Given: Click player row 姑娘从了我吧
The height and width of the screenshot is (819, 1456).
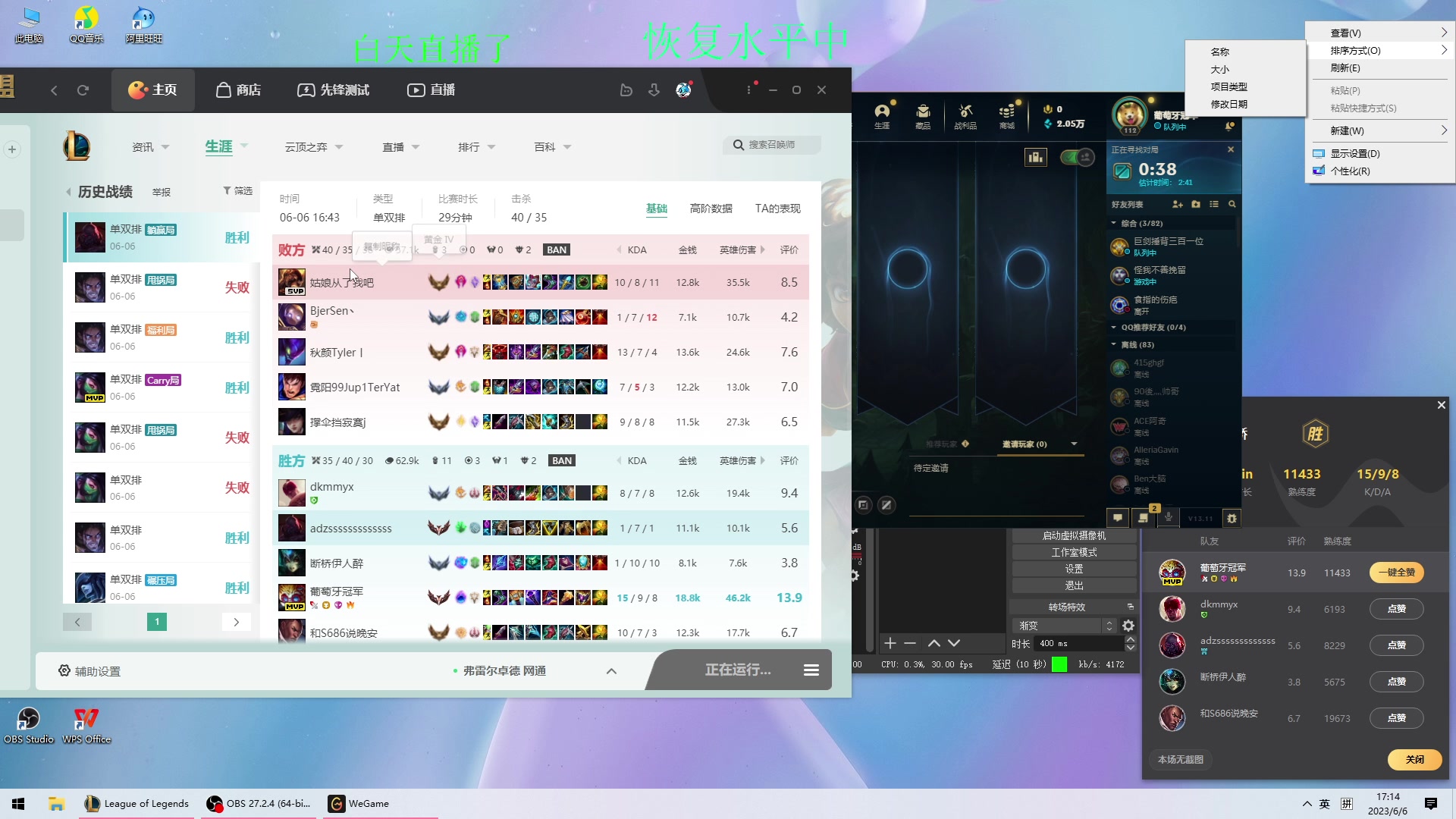Looking at the screenshot, I should [541, 282].
